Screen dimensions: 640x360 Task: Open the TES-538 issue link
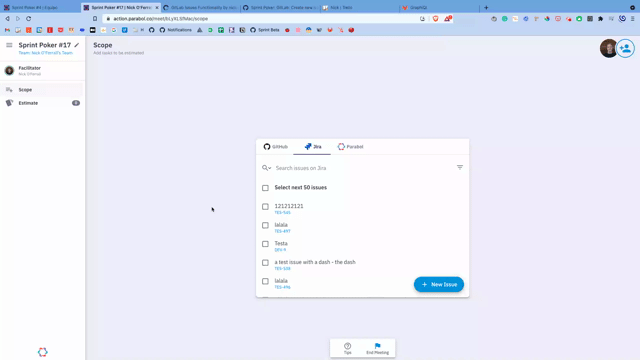tap(282, 269)
